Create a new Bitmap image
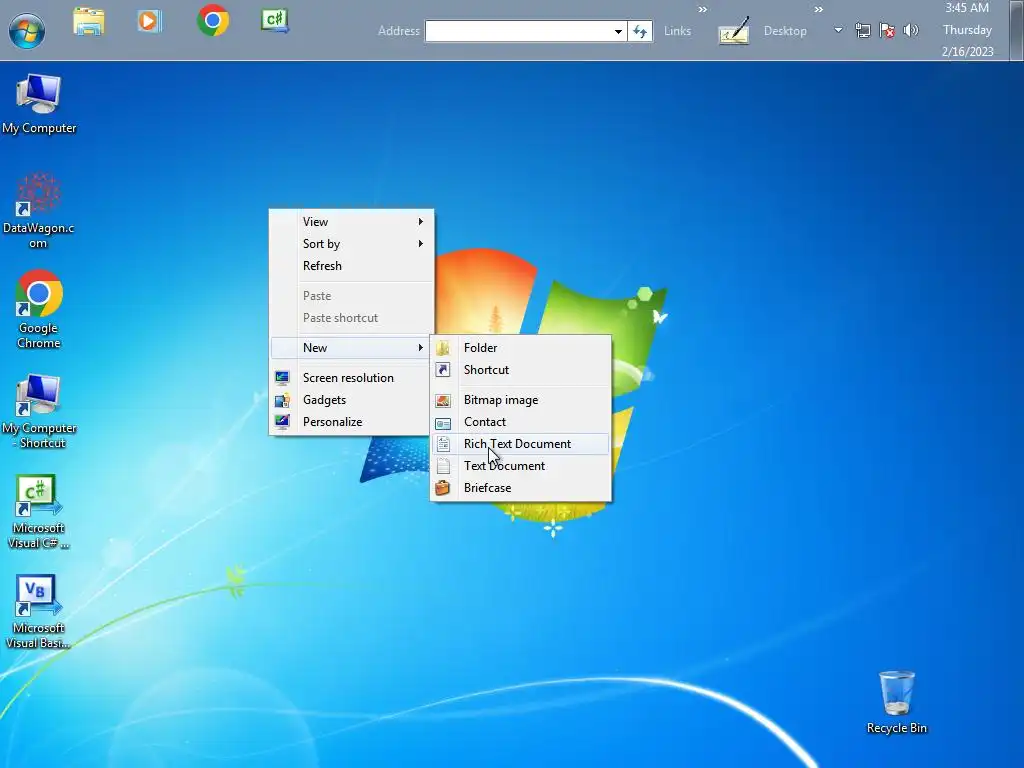This screenshot has width=1024, height=768. 520,400
